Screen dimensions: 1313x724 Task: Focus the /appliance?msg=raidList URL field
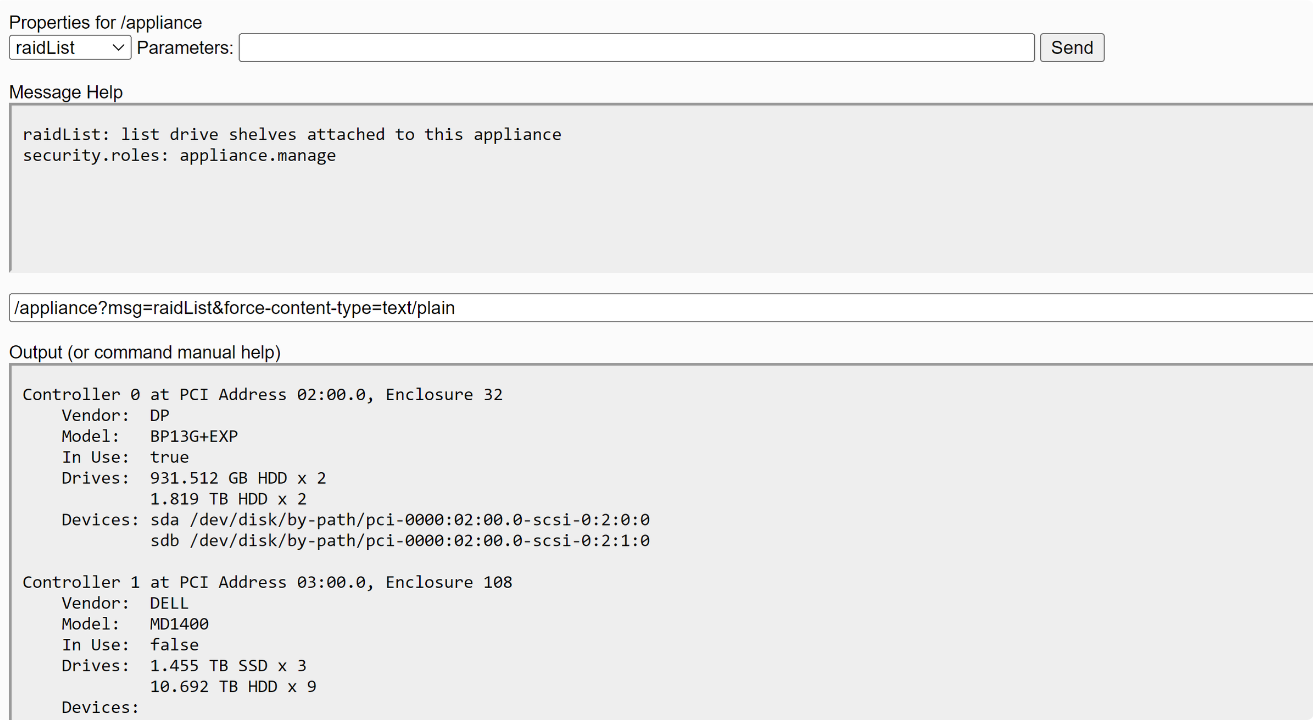pyautogui.click(x=660, y=308)
